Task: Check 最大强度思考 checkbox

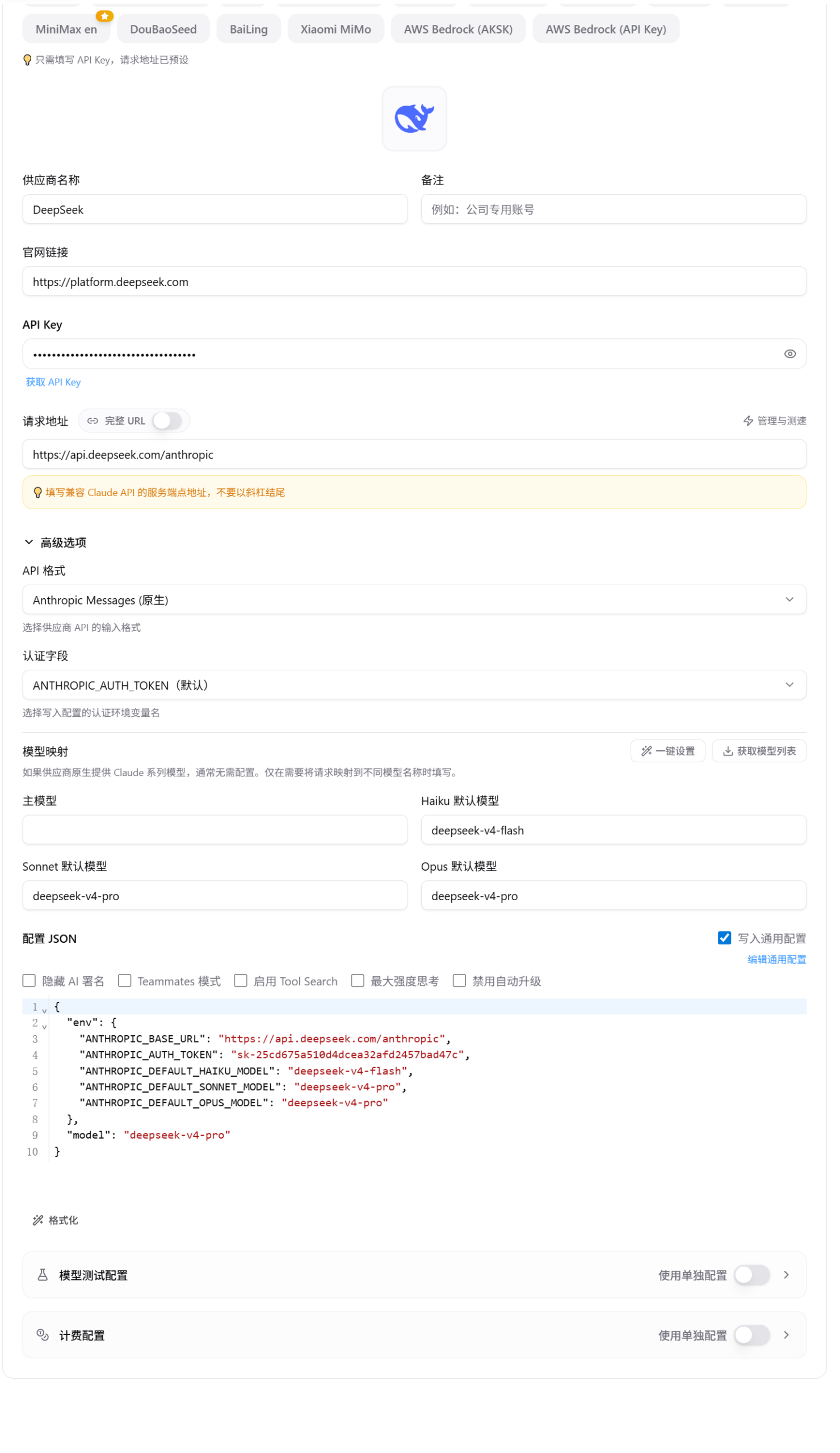Action: [x=358, y=981]
